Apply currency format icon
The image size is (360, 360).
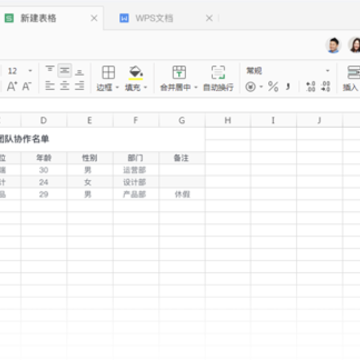click(x=251, y=87)
